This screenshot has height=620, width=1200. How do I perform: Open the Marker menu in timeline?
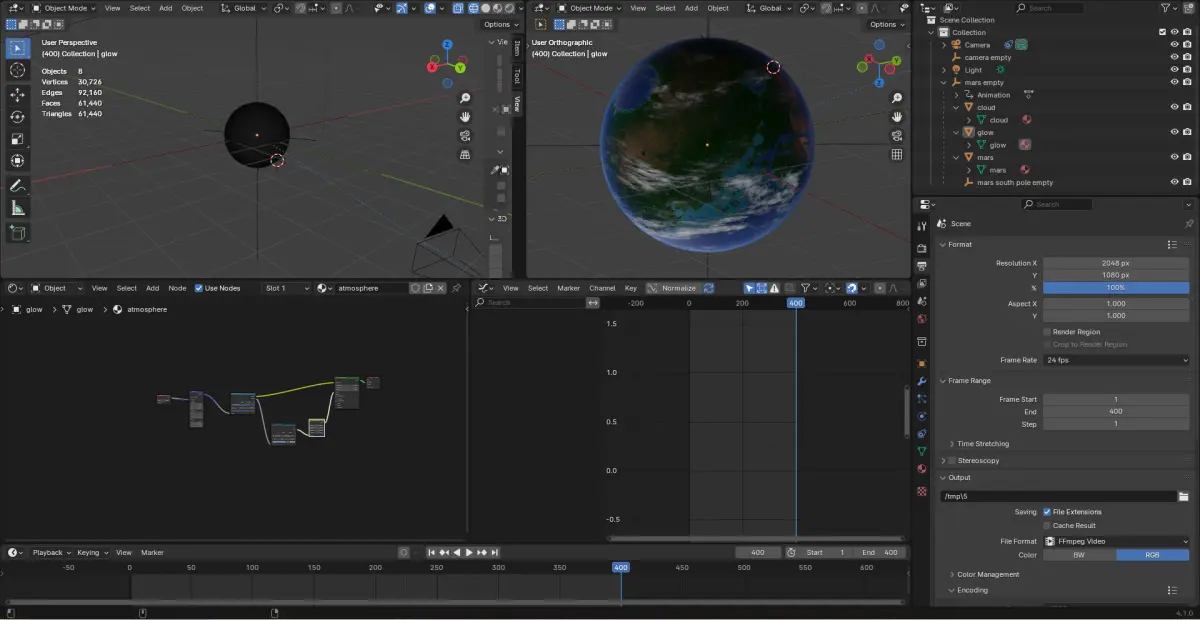click(x=152, y=552)
